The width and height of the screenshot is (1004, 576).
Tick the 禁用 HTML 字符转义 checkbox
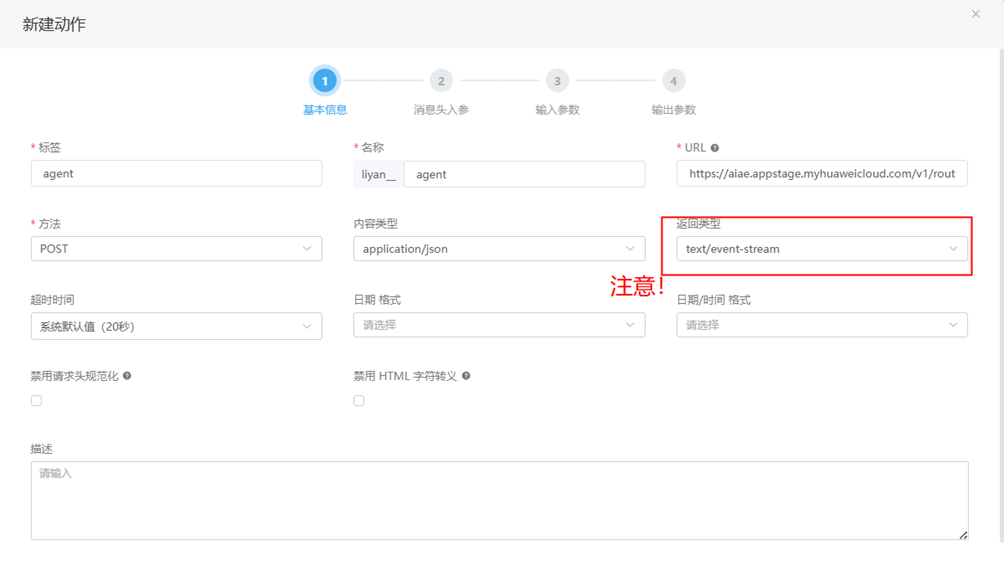359,400
